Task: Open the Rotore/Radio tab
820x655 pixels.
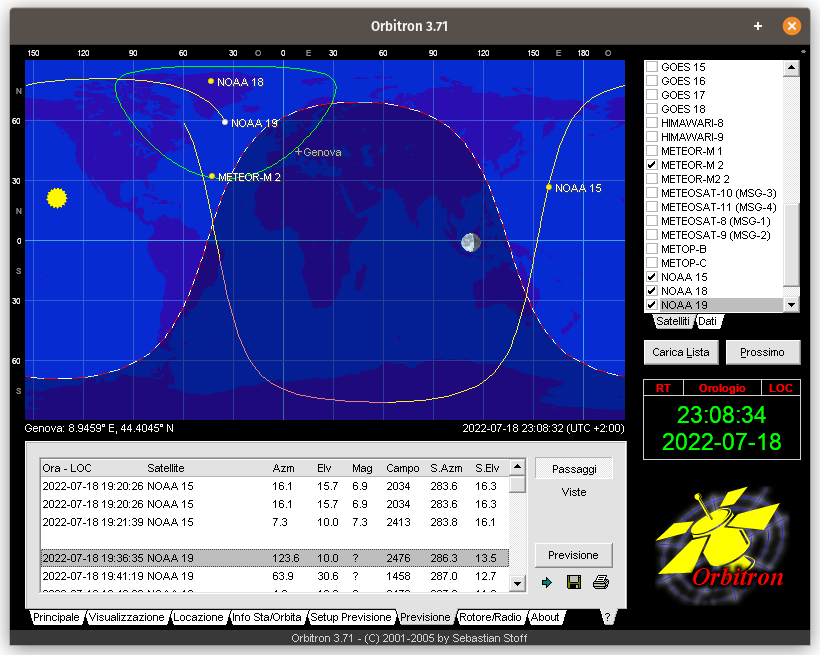Action: click(491, 617)
